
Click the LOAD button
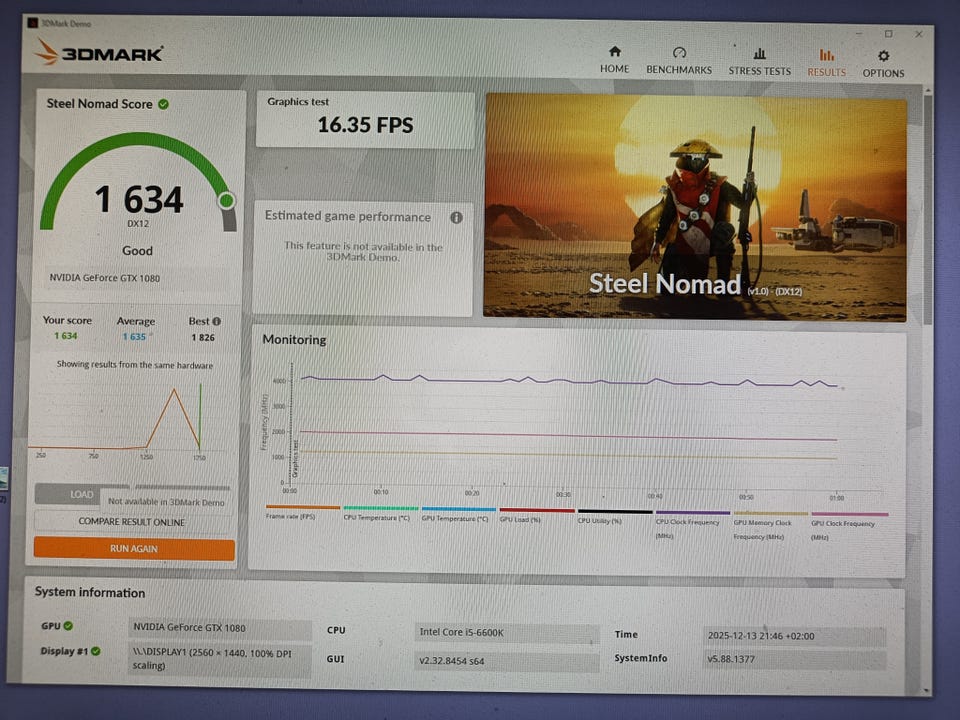click(81, 494)
